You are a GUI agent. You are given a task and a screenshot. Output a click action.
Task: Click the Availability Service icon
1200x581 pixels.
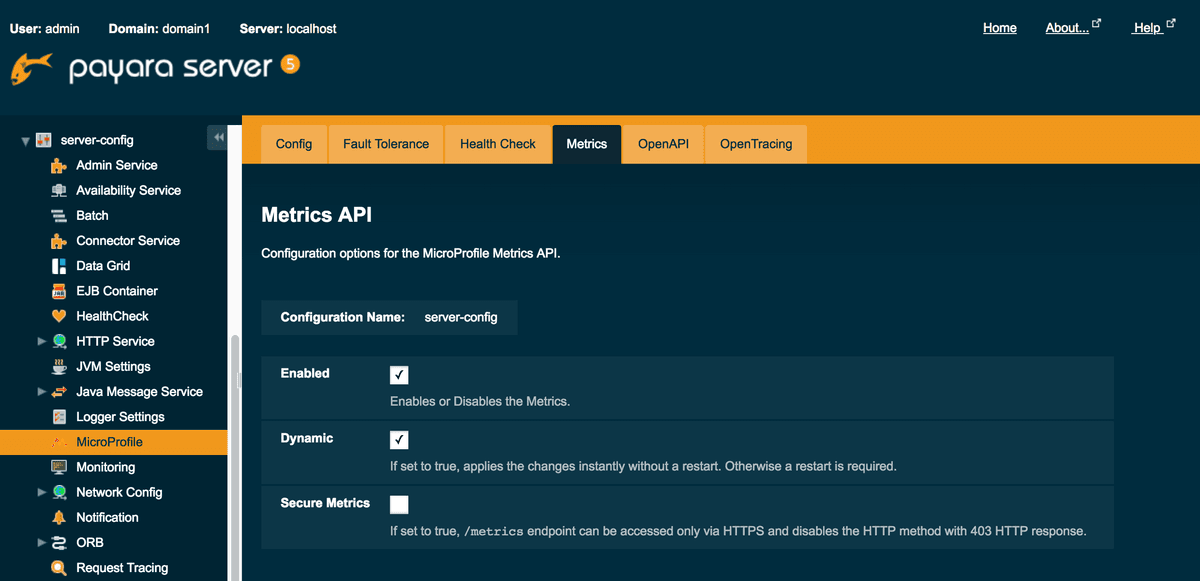59,190
